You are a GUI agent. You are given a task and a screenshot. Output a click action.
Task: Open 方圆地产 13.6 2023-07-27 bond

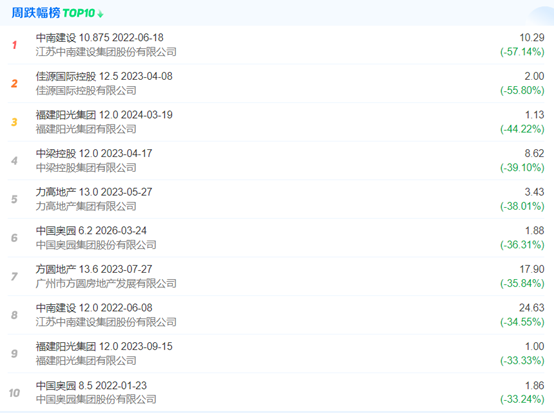[94, 269]
